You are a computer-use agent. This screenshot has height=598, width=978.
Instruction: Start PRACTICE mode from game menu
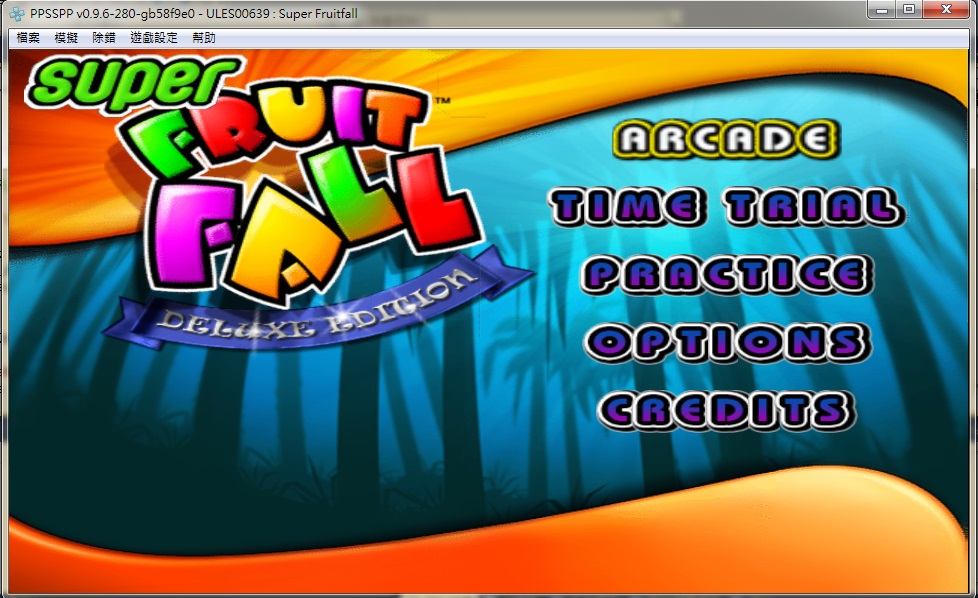(x=726, y=274)
